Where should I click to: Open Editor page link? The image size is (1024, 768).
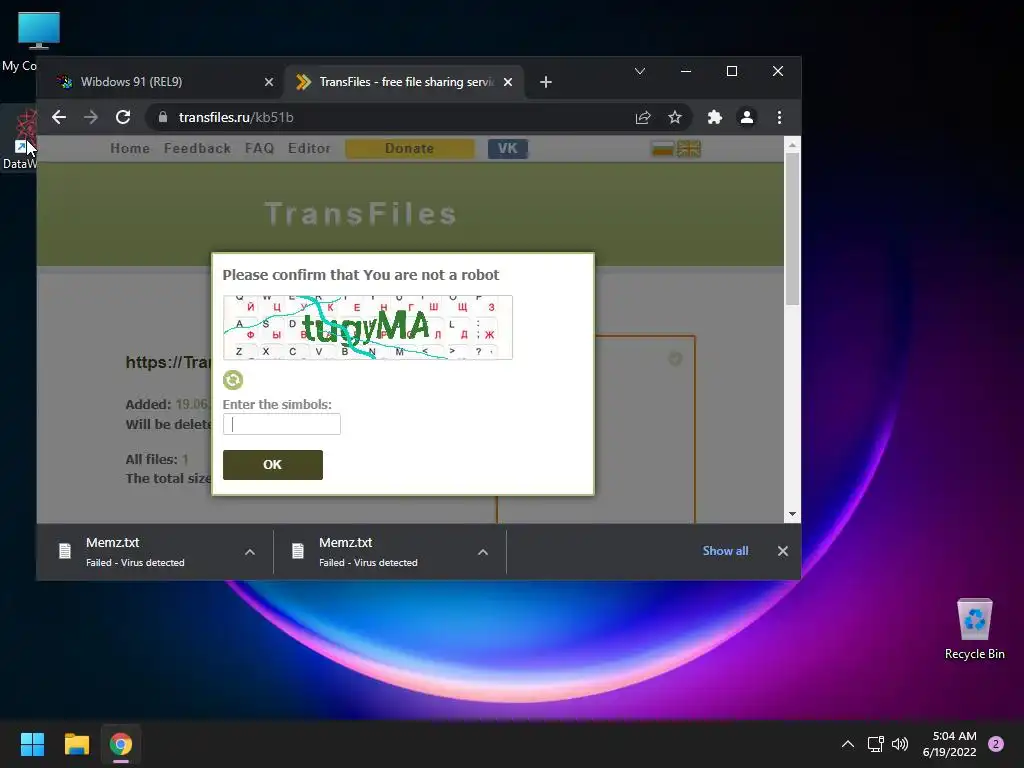(x=309, y=148)
